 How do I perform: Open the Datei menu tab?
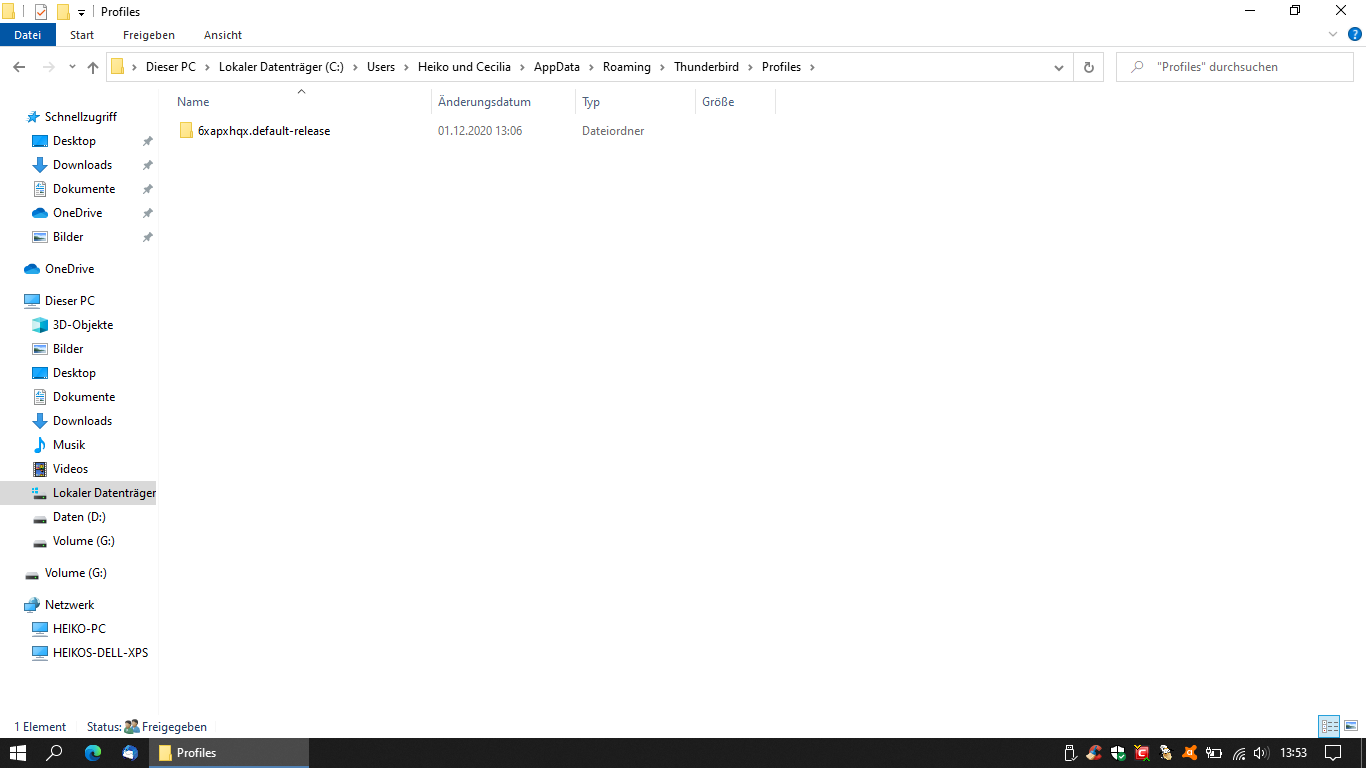click(x=28, y=35)
